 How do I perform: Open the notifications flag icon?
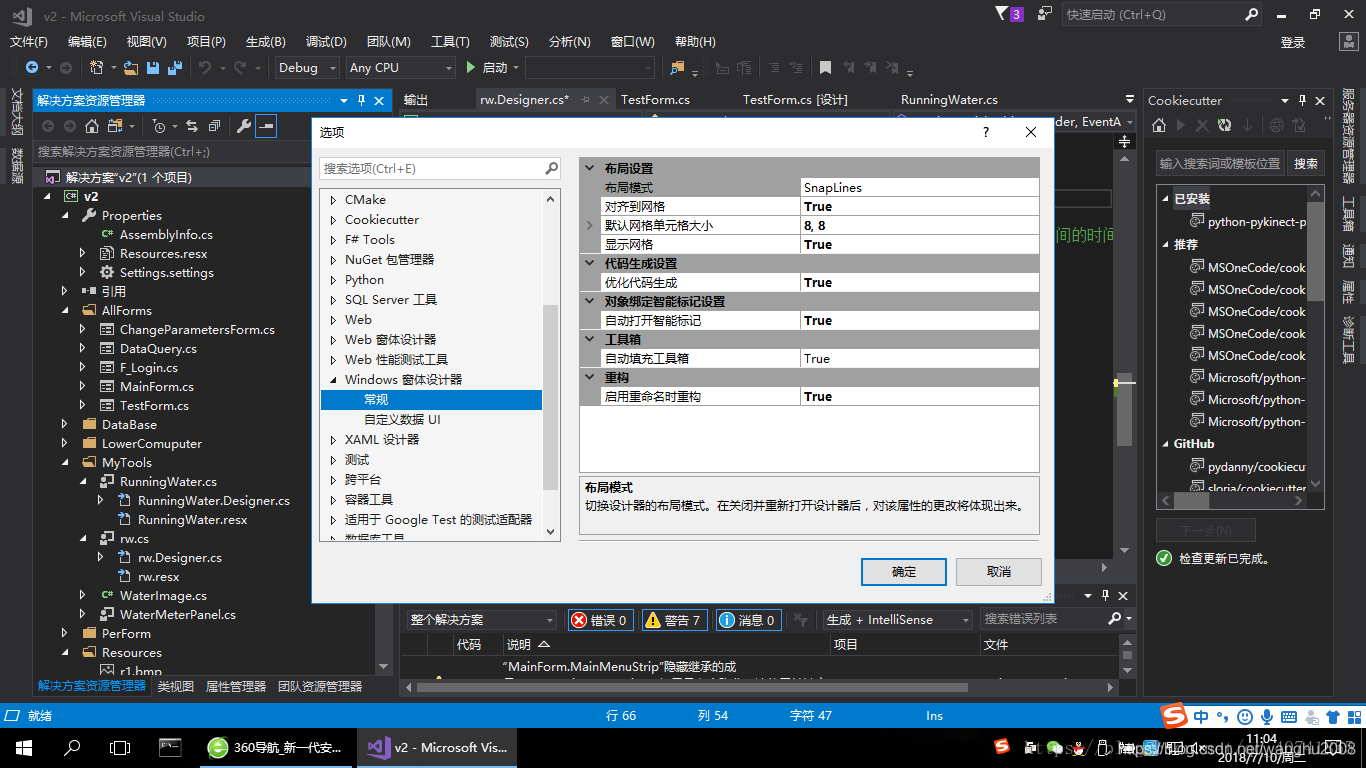tap(1002, 14)
